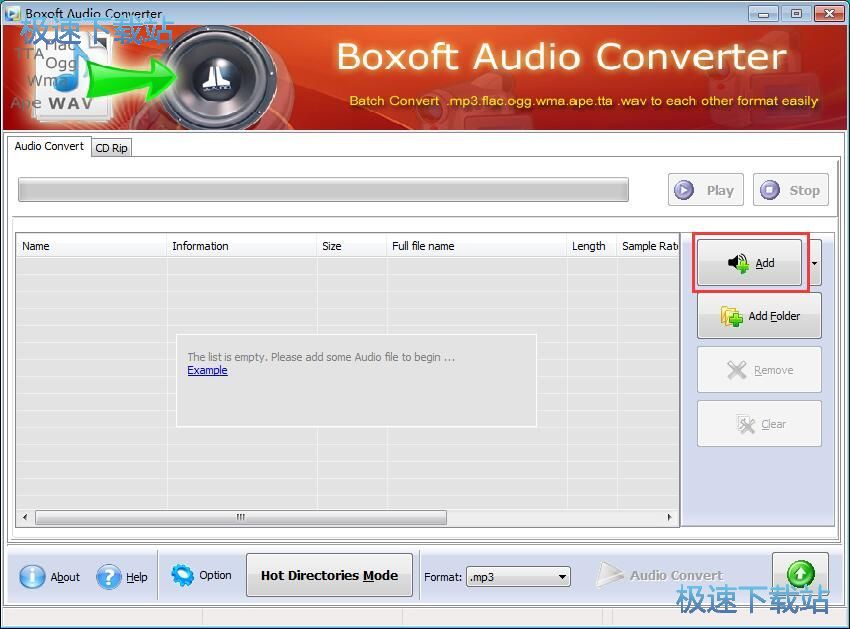This screenshot has width=850, height=629.
Task: Click the green upload arrow button
Action: click(799, 574)
